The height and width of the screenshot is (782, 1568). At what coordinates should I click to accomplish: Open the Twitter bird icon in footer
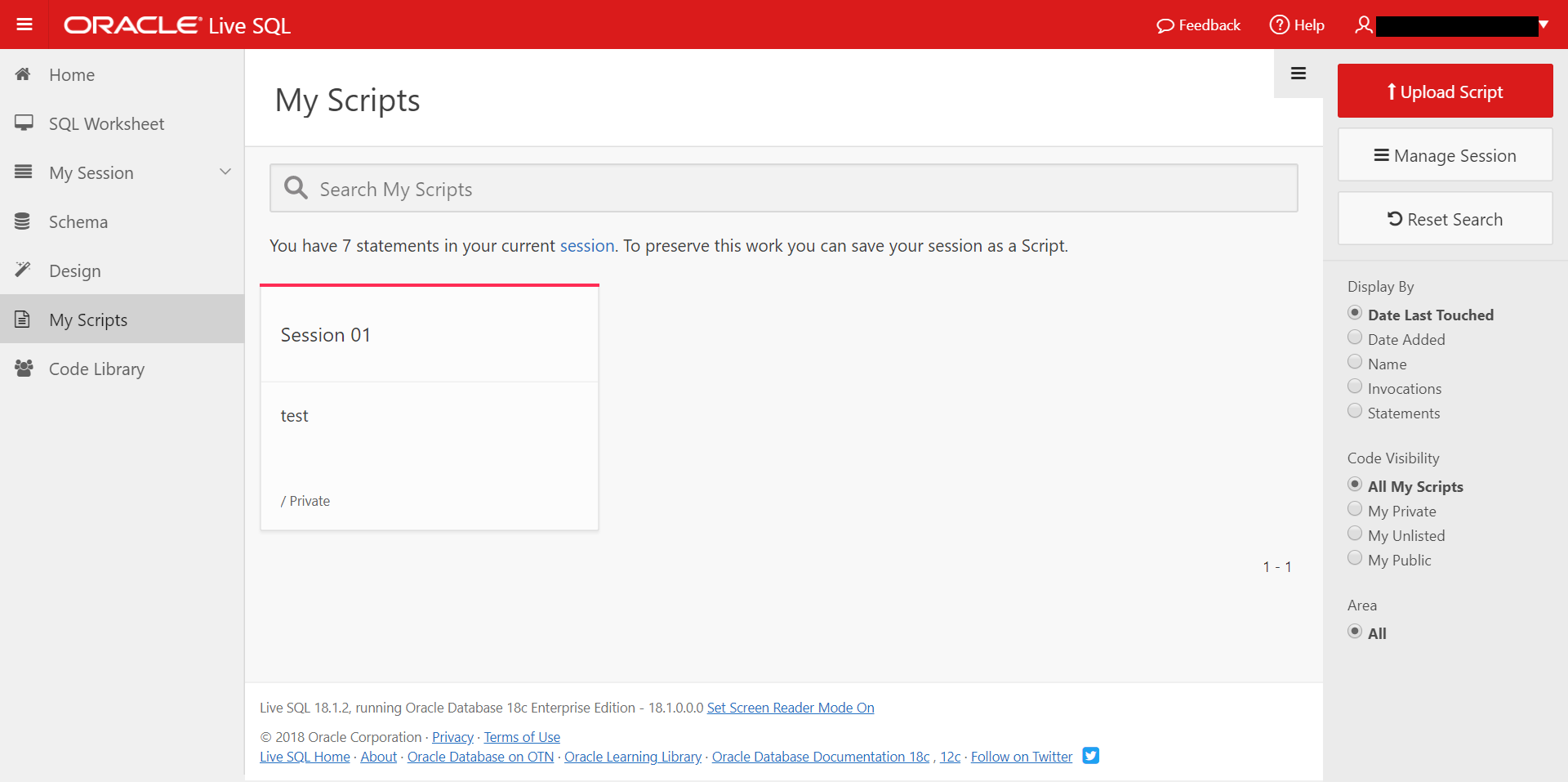[1090, 756]
